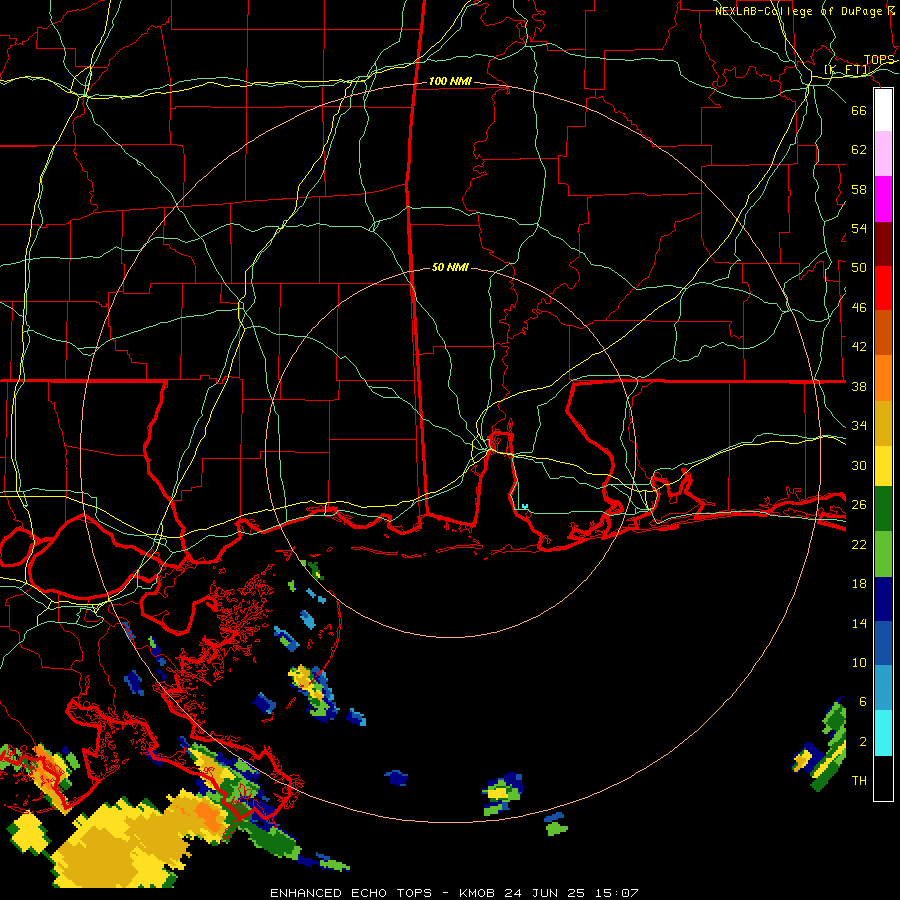This screenshot has width=900, height=900.
Task: Click the cyan radar site marker
Action: [x=525, y=506]
